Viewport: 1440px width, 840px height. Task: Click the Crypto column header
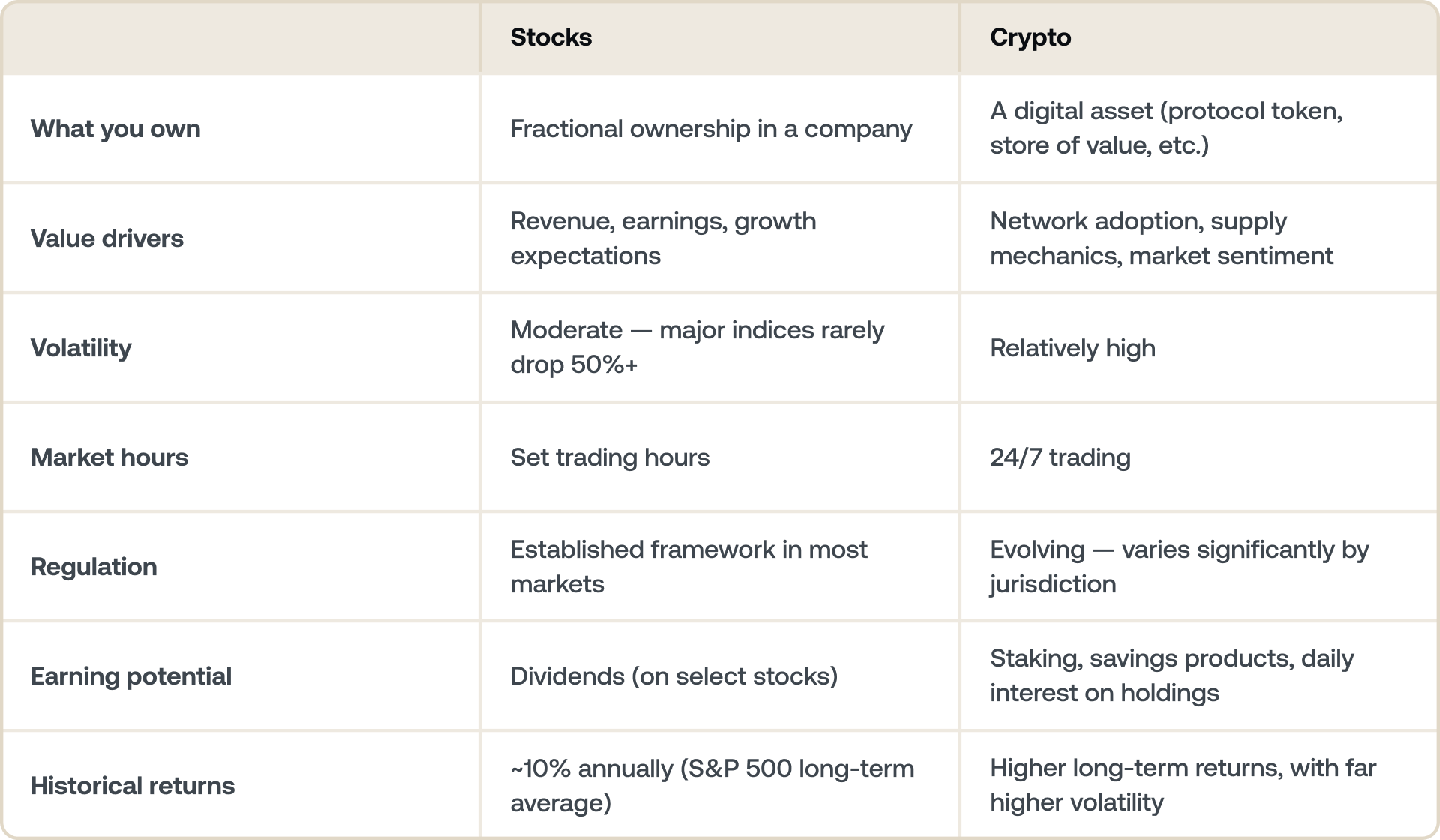click(x=1030, y=37)
